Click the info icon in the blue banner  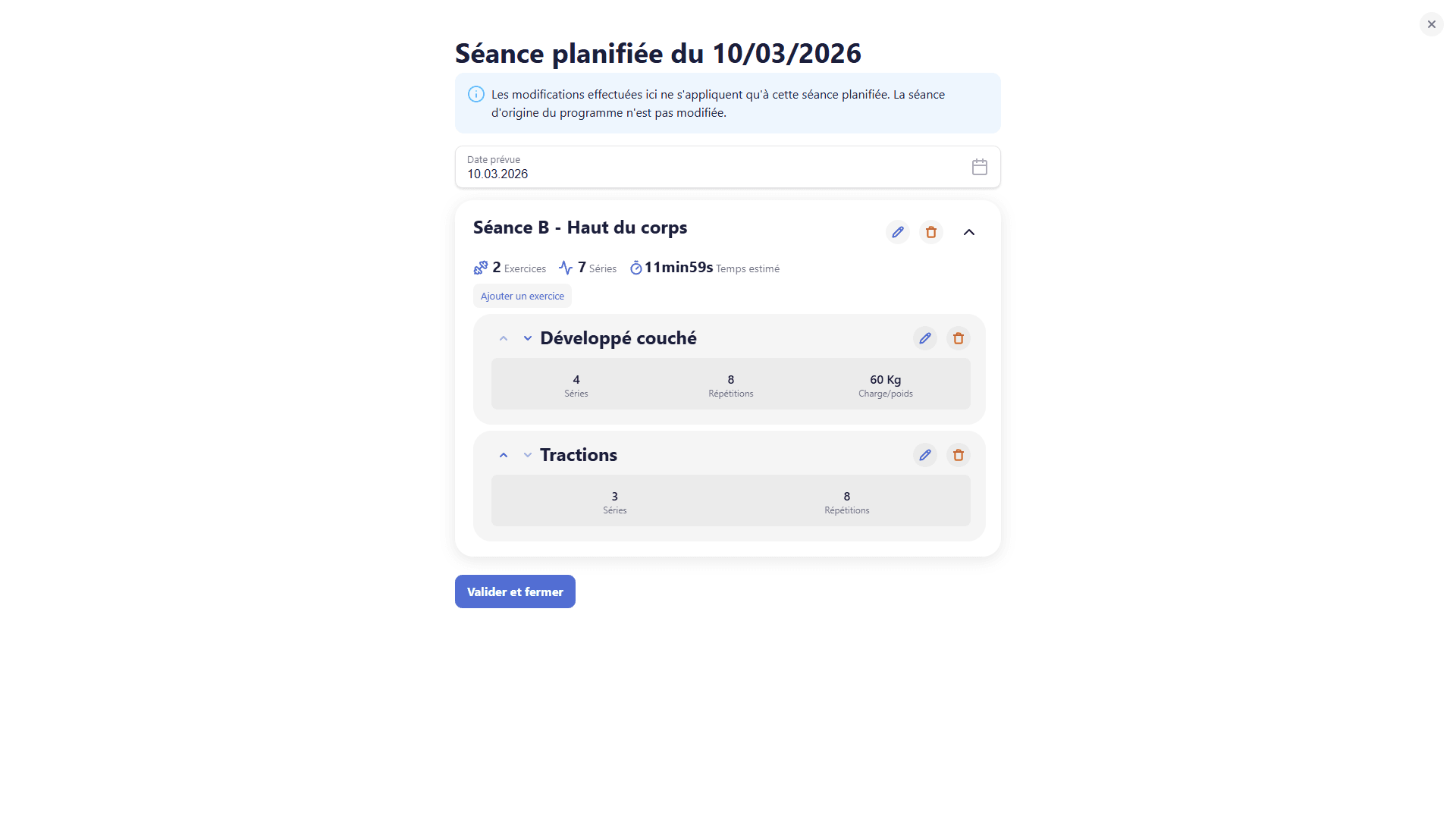[475, 94]
